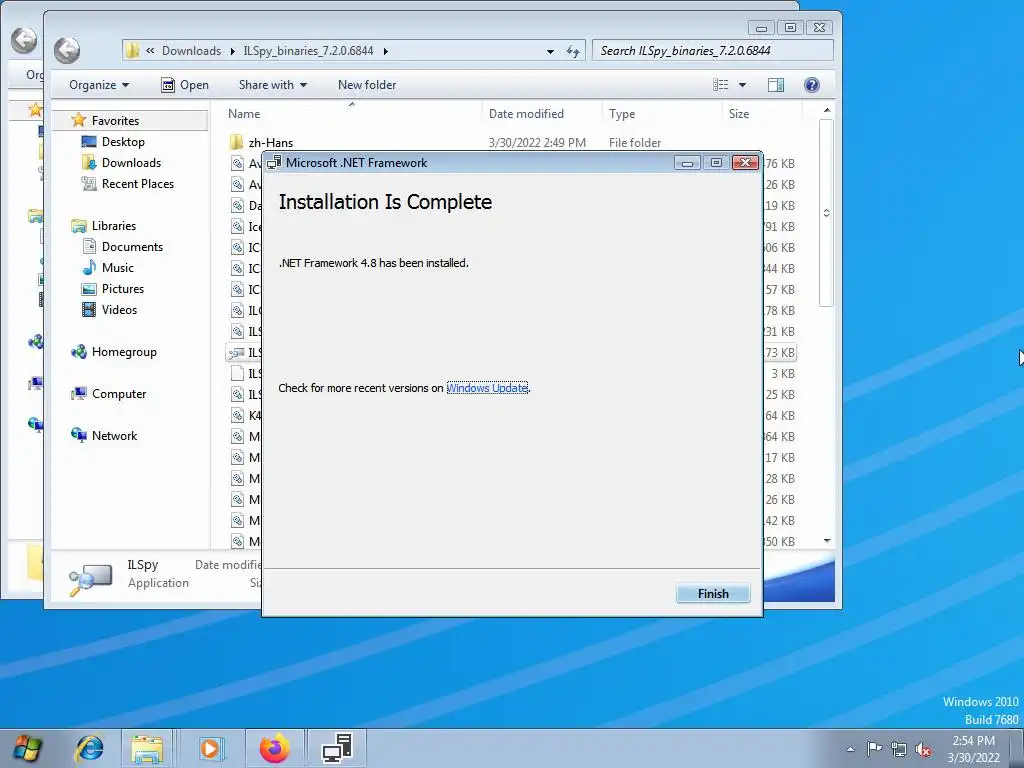The image size is (1024, 768).
Task: Click the Explorer vertical scrollbar thumb
Action: (826, 213)
